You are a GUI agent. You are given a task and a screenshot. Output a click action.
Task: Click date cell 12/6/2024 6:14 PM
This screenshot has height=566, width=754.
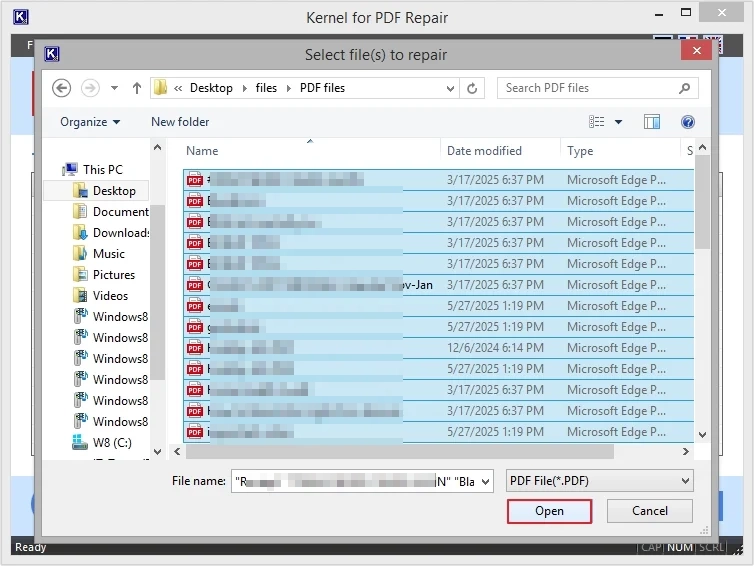pyautogui.click(x=495, y=348)
